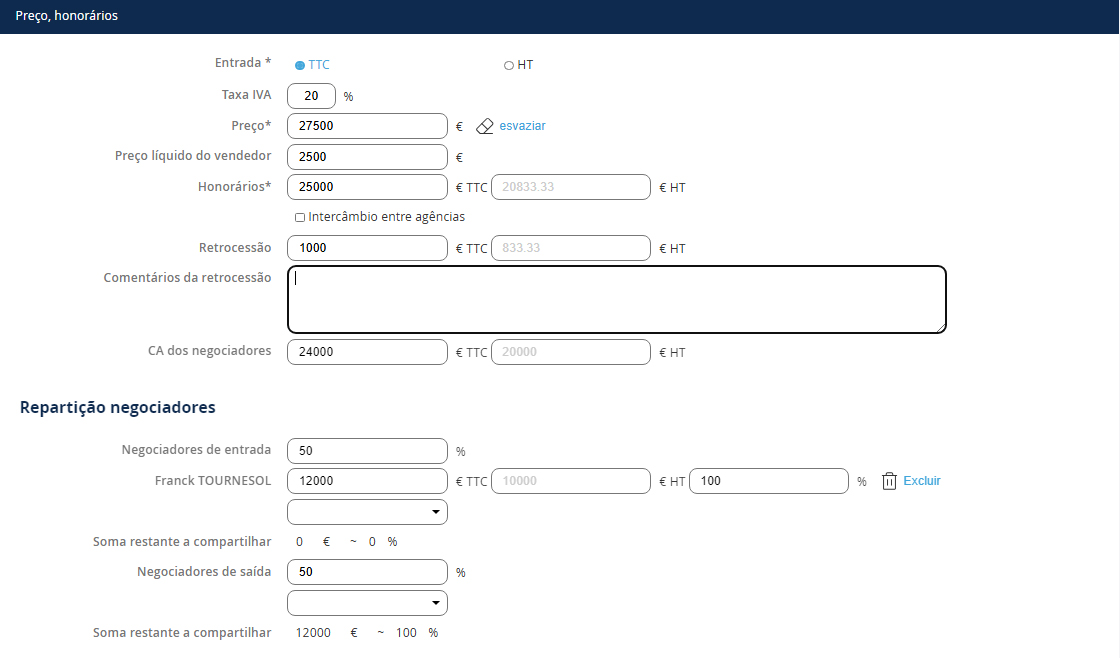Viewport: 1120px width, 658px height.
Task: Click the eraser icon next to Preço
Action: pyautogui.click(x=485, y=126)
